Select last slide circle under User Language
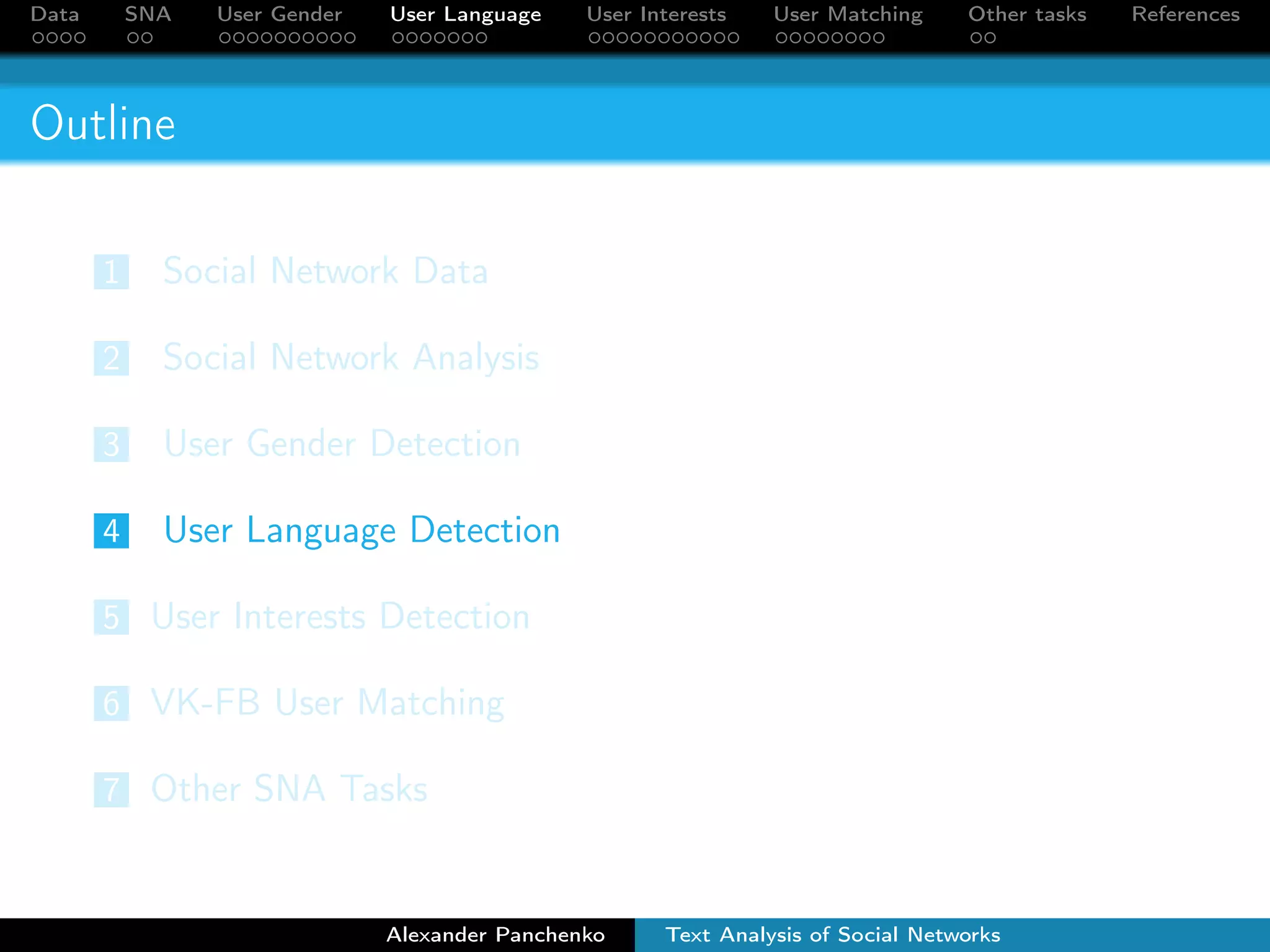1270x952 pixels. [x=481, y=38]
